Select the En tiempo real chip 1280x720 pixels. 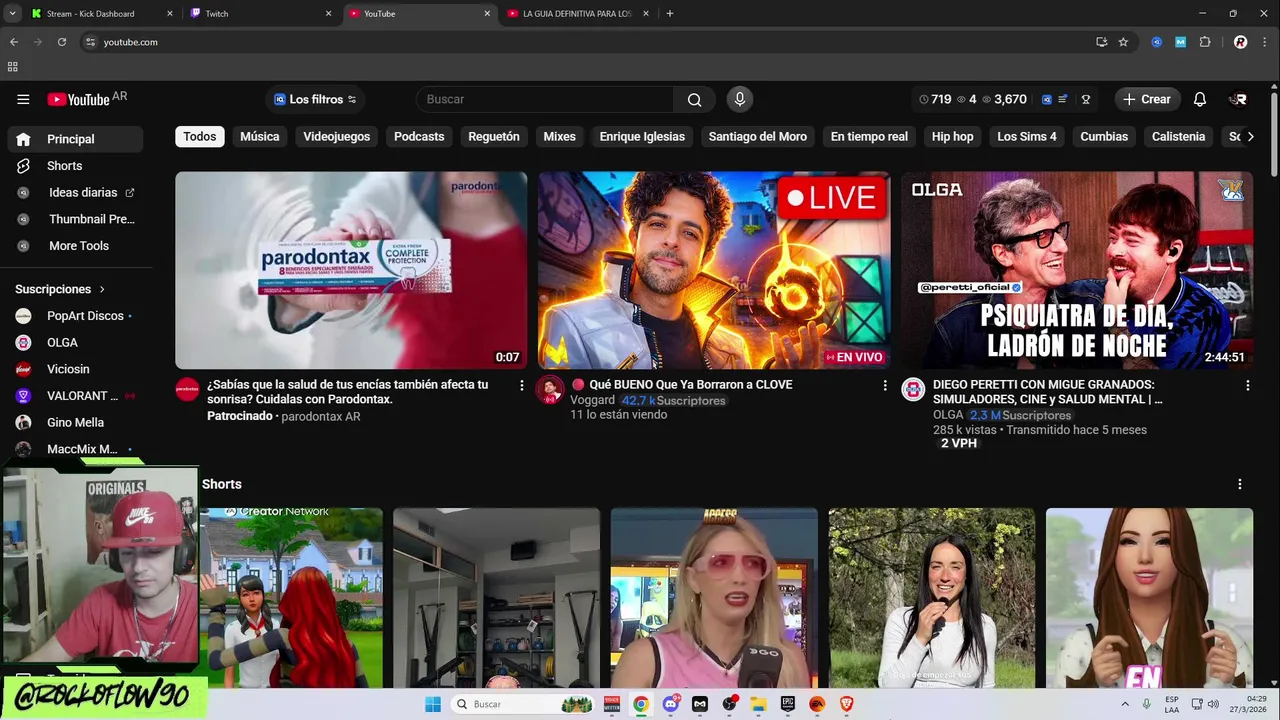coord(869,136)
